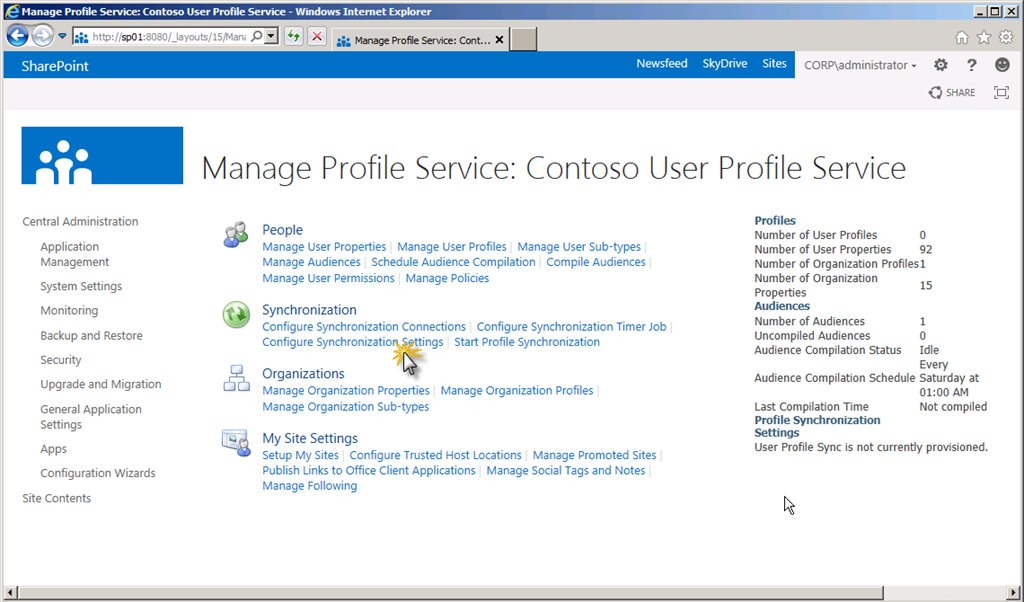Open Application Management in left navigation
The height and width of the screenshot is (602, 1024).
pyautogui.click(x=74, y=254)
